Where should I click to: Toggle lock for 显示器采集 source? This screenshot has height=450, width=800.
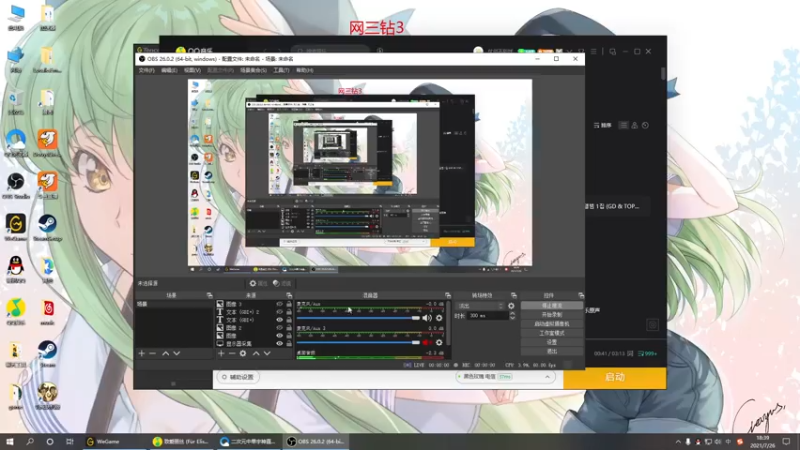coord(289,343)
